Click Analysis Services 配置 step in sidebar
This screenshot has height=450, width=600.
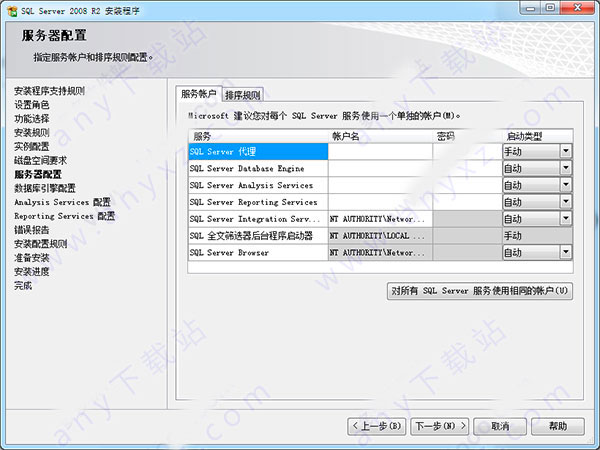62,202
